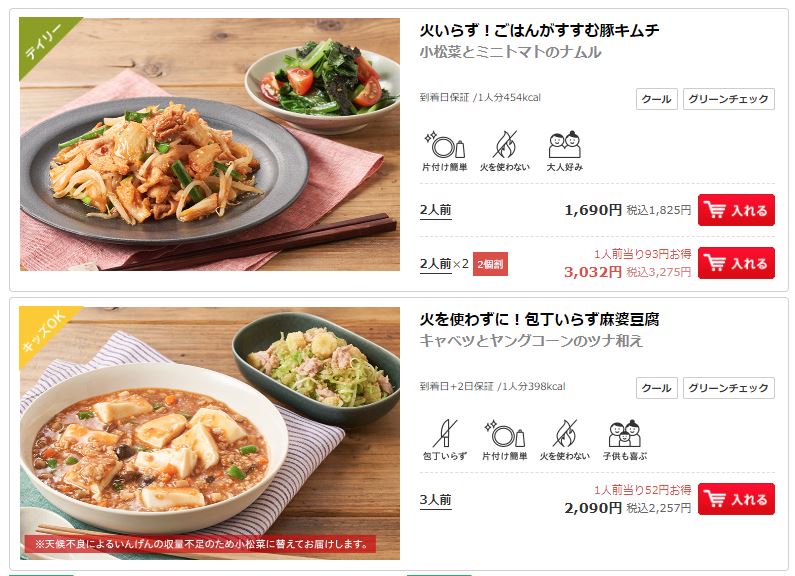Open 火を使わずに！包丁いらず麻婆豆腐 title link

pos(539,319)
